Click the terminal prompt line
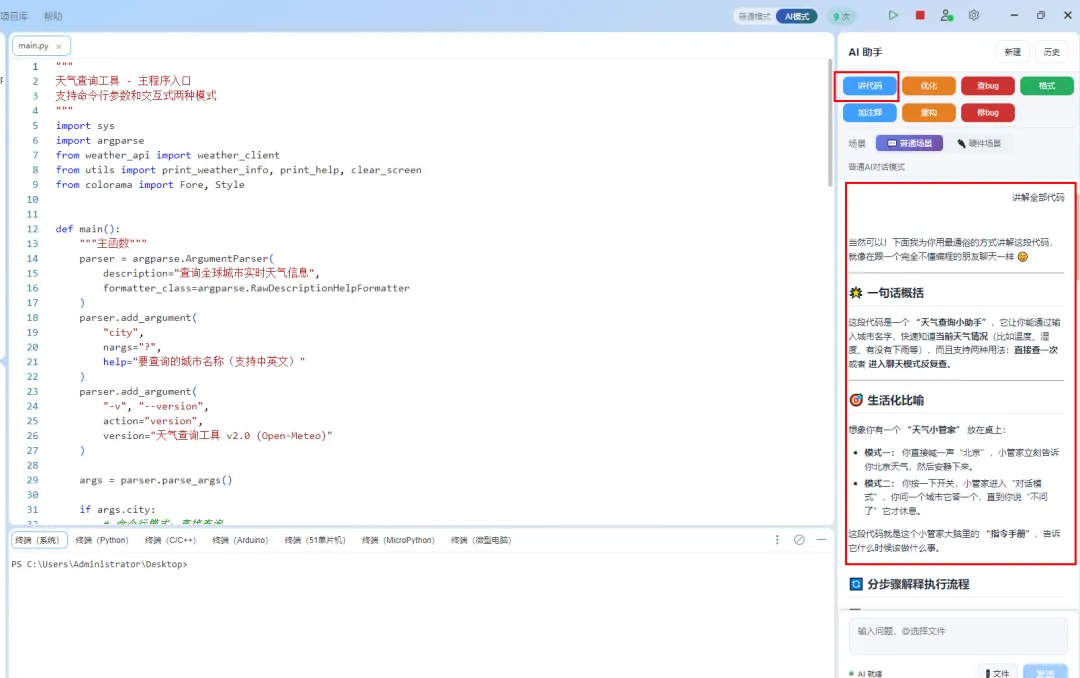This screenshot has width=1080, height=678. tap(99, 564)
